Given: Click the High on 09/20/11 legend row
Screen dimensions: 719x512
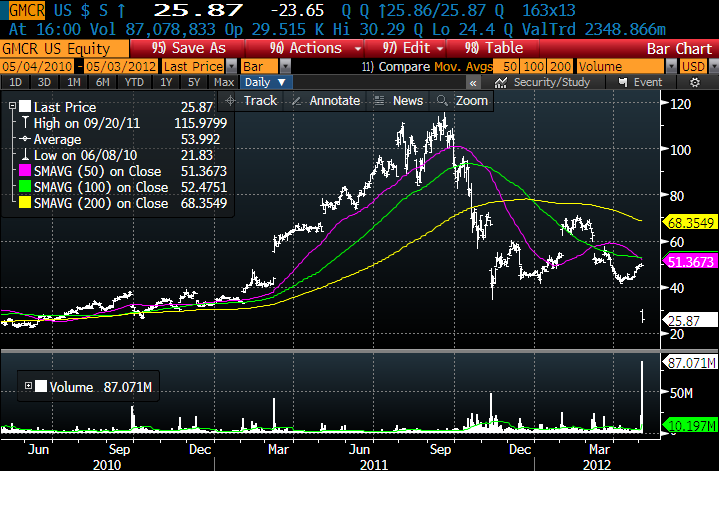Looking at the screenshot, I should 124,123.
